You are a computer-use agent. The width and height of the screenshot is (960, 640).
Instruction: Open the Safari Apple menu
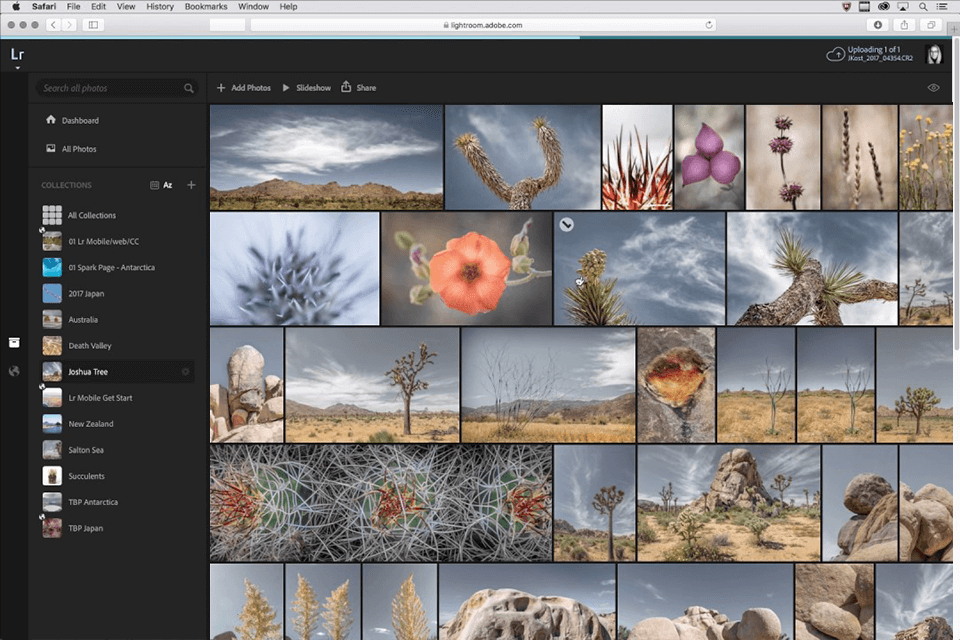coord(17,6)
